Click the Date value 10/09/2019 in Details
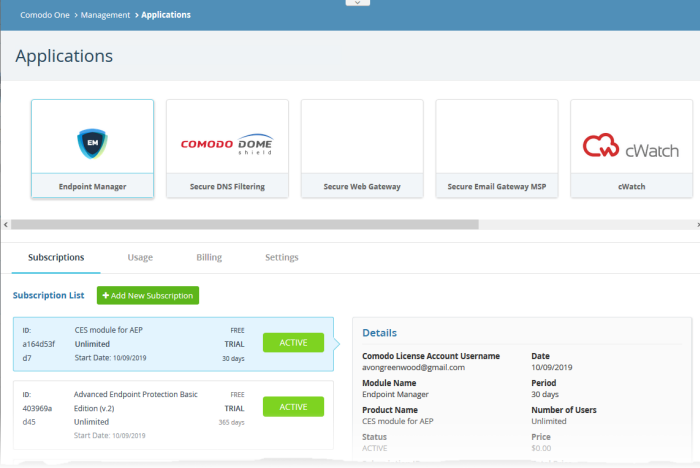 coord(551,368)
